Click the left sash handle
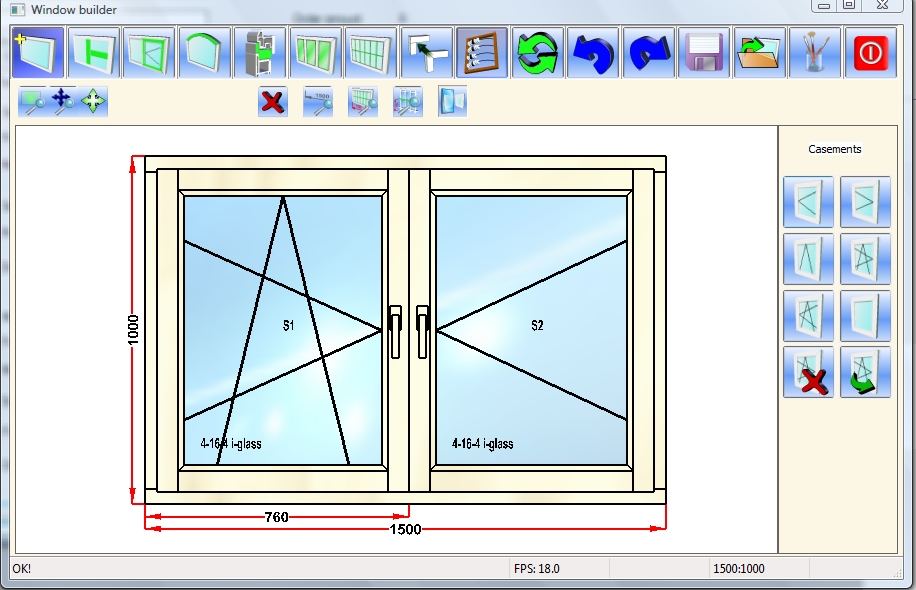 pyautogui.click(x=395, y=331)
